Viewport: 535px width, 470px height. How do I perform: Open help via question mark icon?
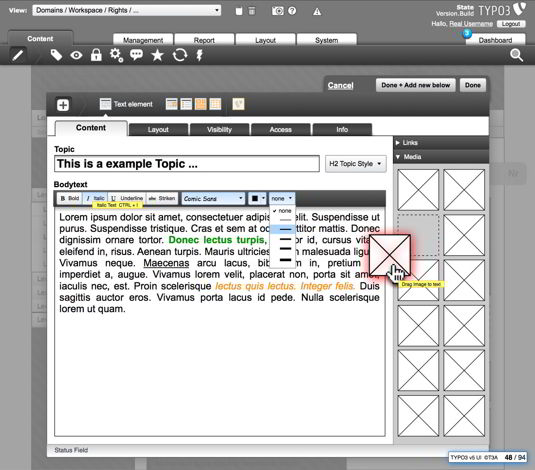tap(292, 11)
